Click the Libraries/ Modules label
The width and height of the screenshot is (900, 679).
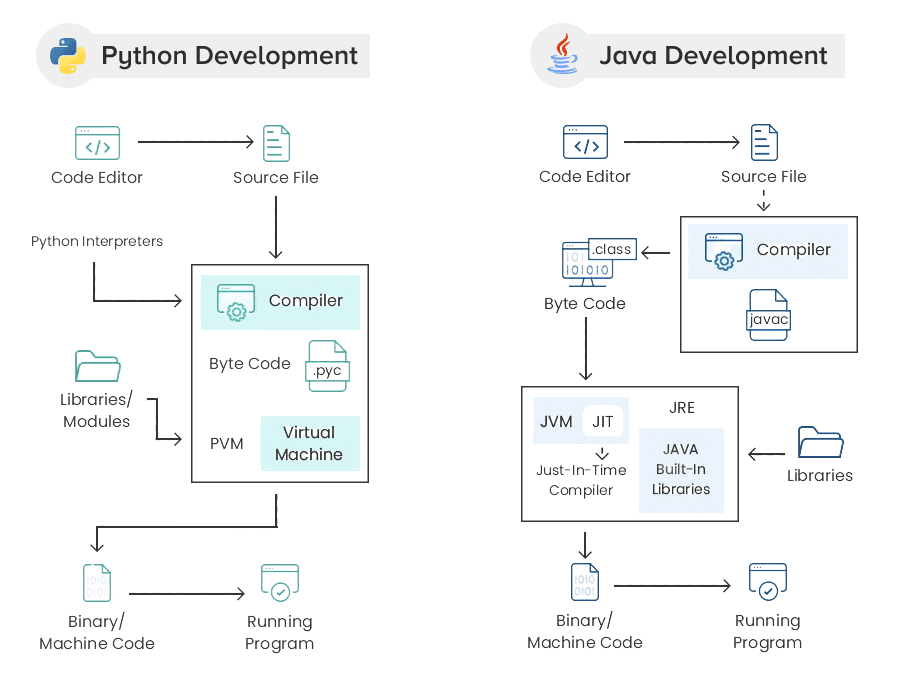point(96,410)
